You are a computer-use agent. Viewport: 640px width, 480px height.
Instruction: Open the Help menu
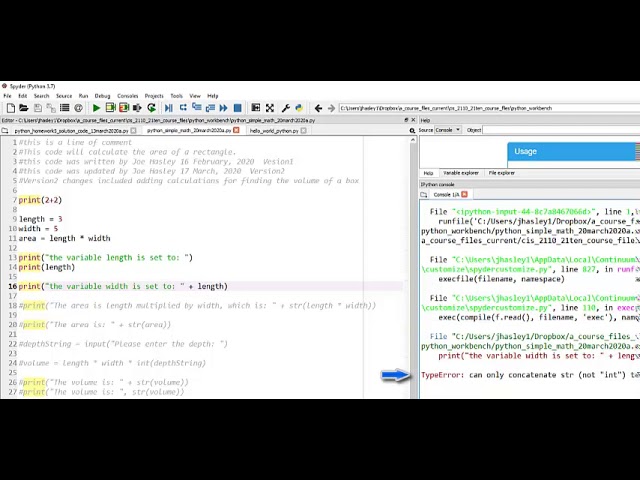(x=213, y=96)
